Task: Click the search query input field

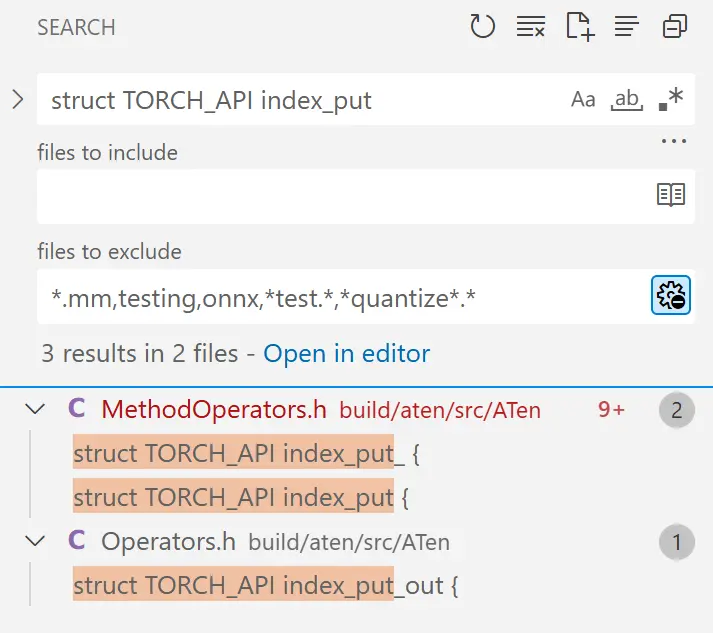Action: point(300,99)
